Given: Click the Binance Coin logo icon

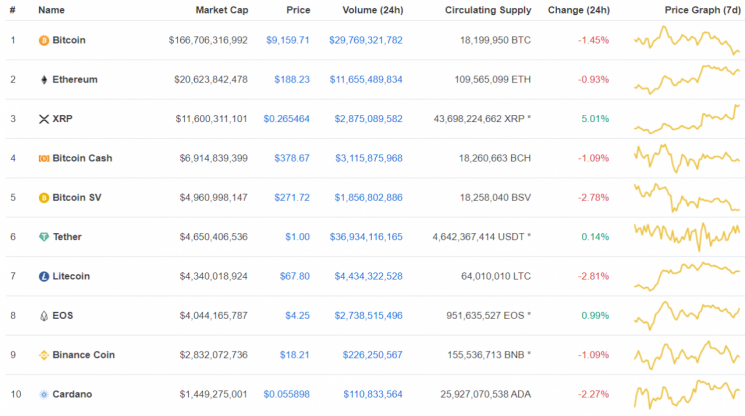Looking at the screenshot, I should (44, 355).
